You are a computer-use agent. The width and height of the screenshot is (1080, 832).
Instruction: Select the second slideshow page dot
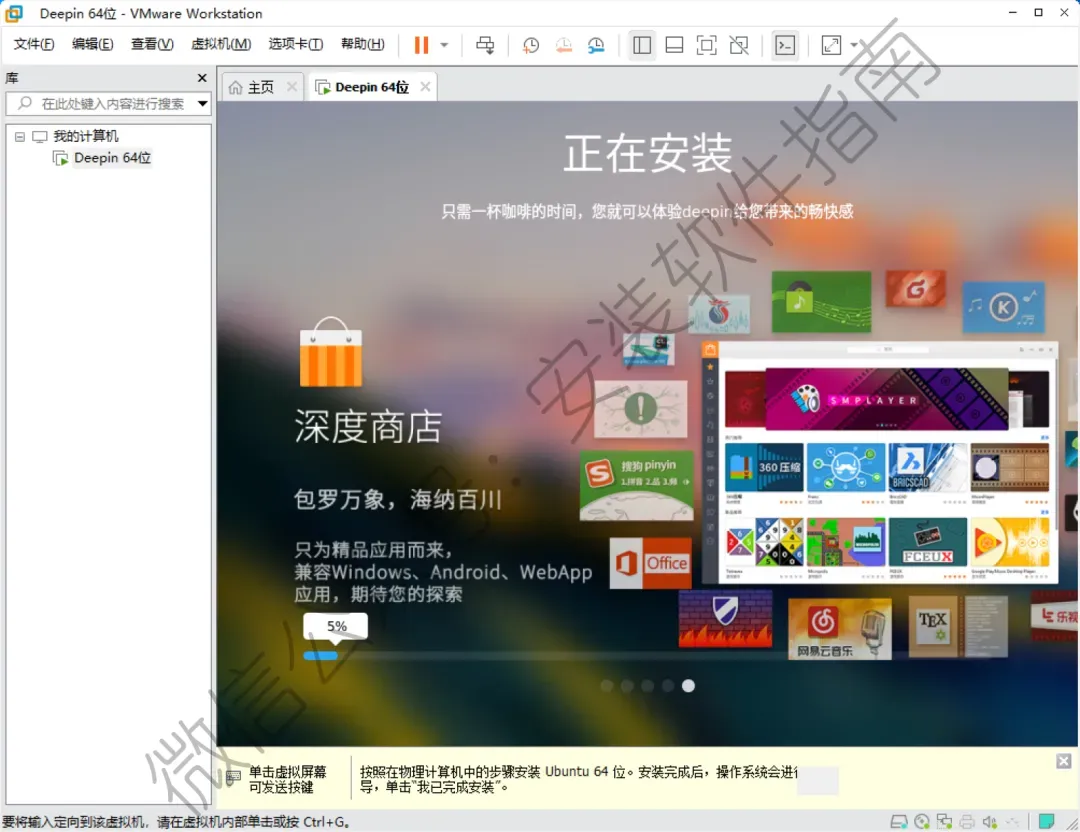coord(627,686)
